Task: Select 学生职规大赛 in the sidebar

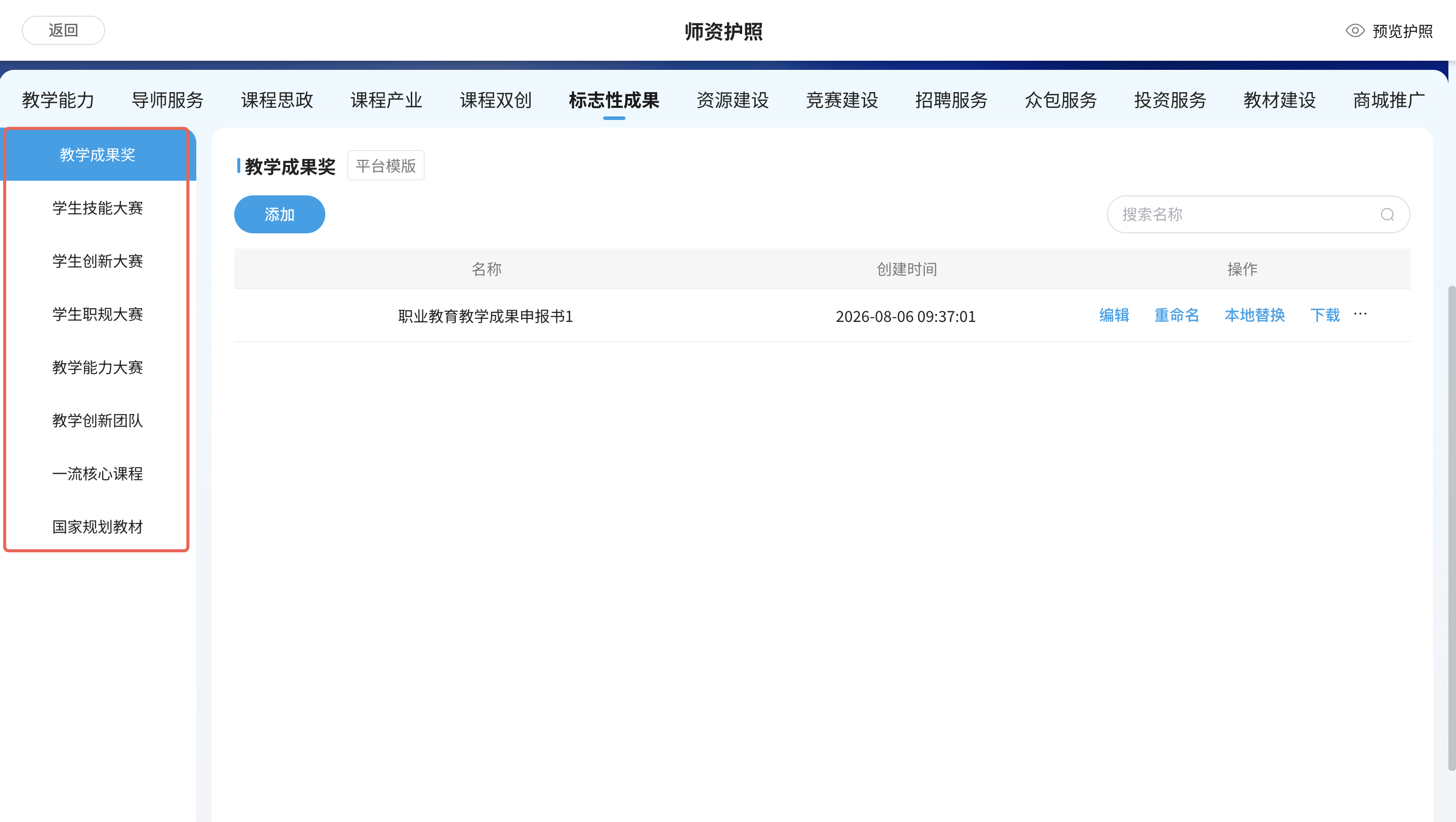Action: 98,314
